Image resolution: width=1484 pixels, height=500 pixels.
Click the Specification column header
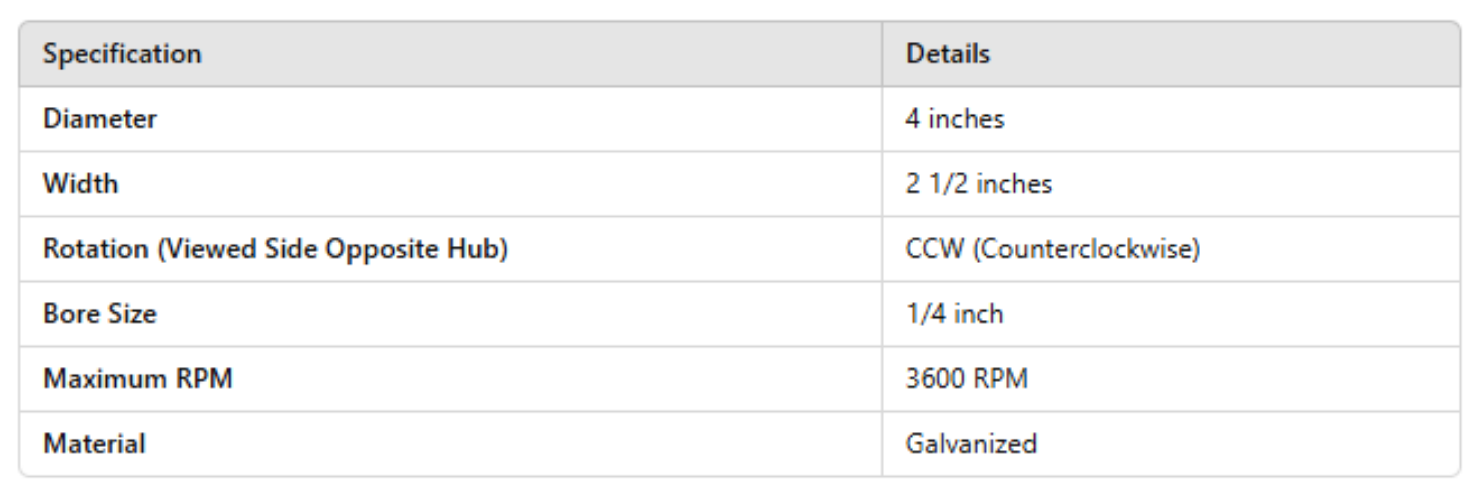[121, 54]
